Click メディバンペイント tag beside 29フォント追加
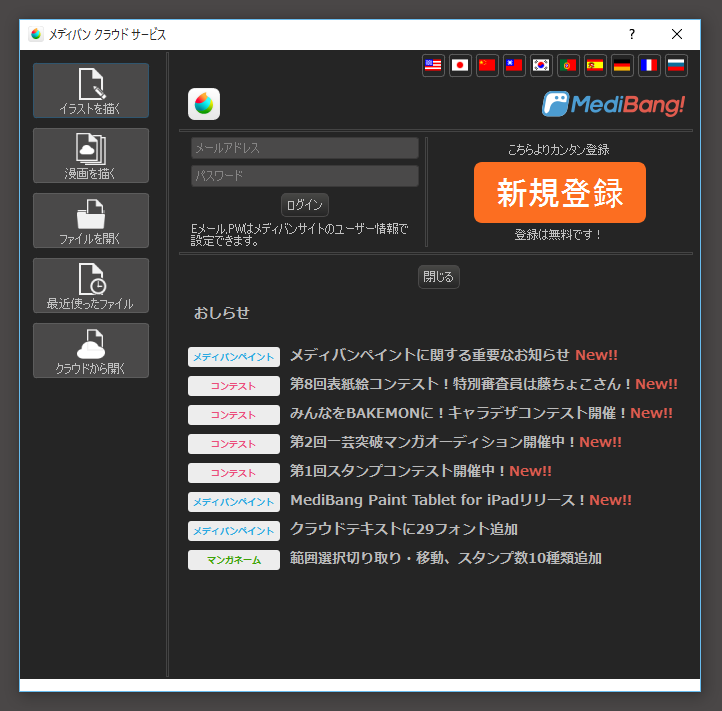Image resolution: width=722 pixels, height=711 pixels. click(x=234, y=531)
